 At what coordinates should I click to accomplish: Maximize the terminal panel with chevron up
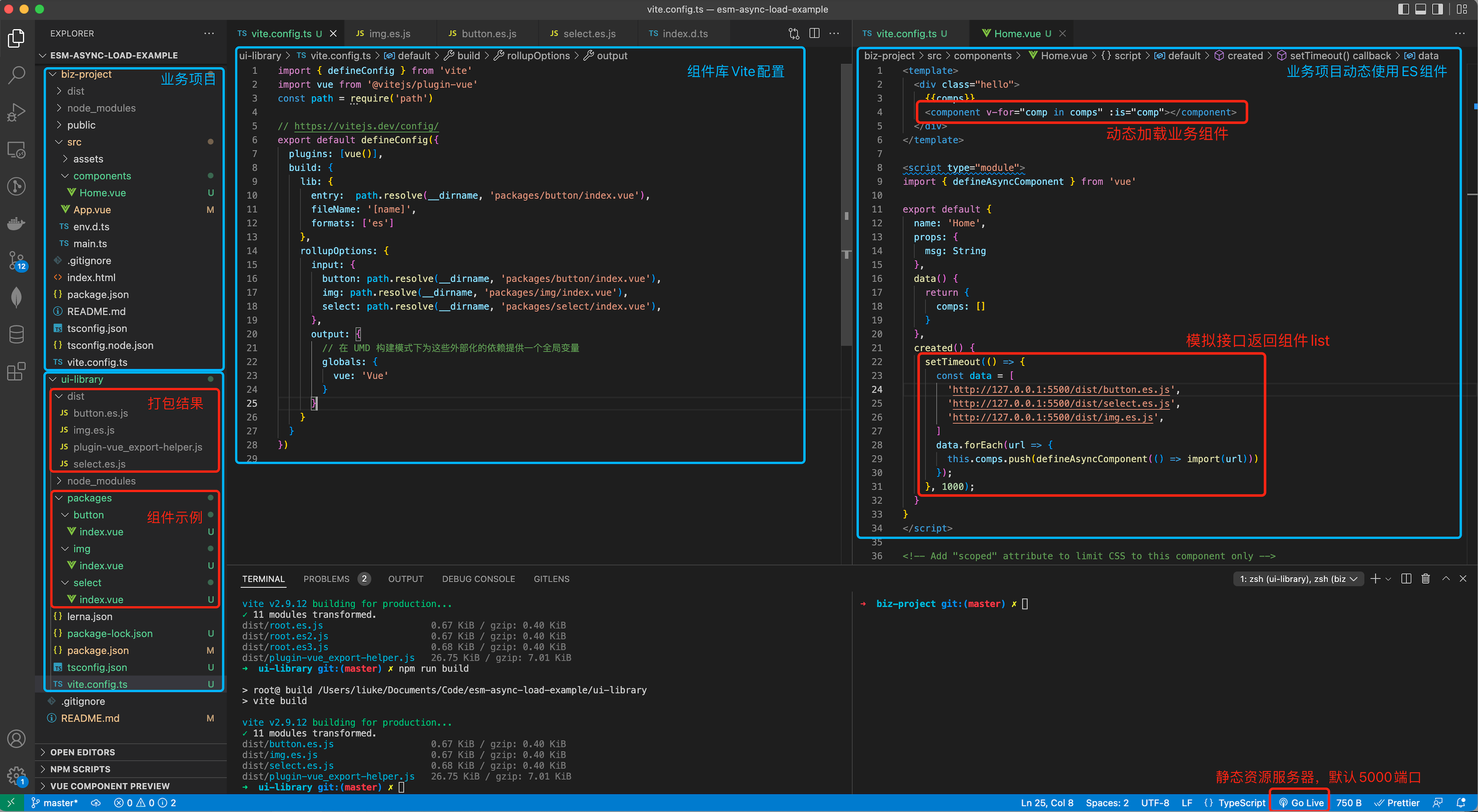[1446, 578]
